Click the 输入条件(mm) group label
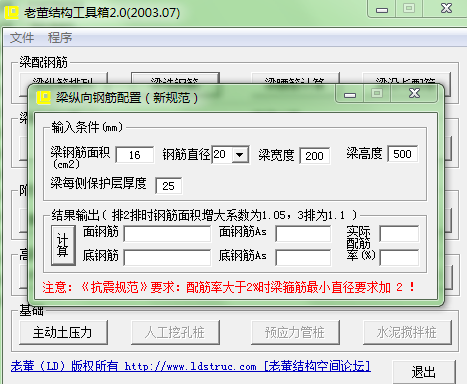Viewport: 467px width, 384px height. point(87,127)
